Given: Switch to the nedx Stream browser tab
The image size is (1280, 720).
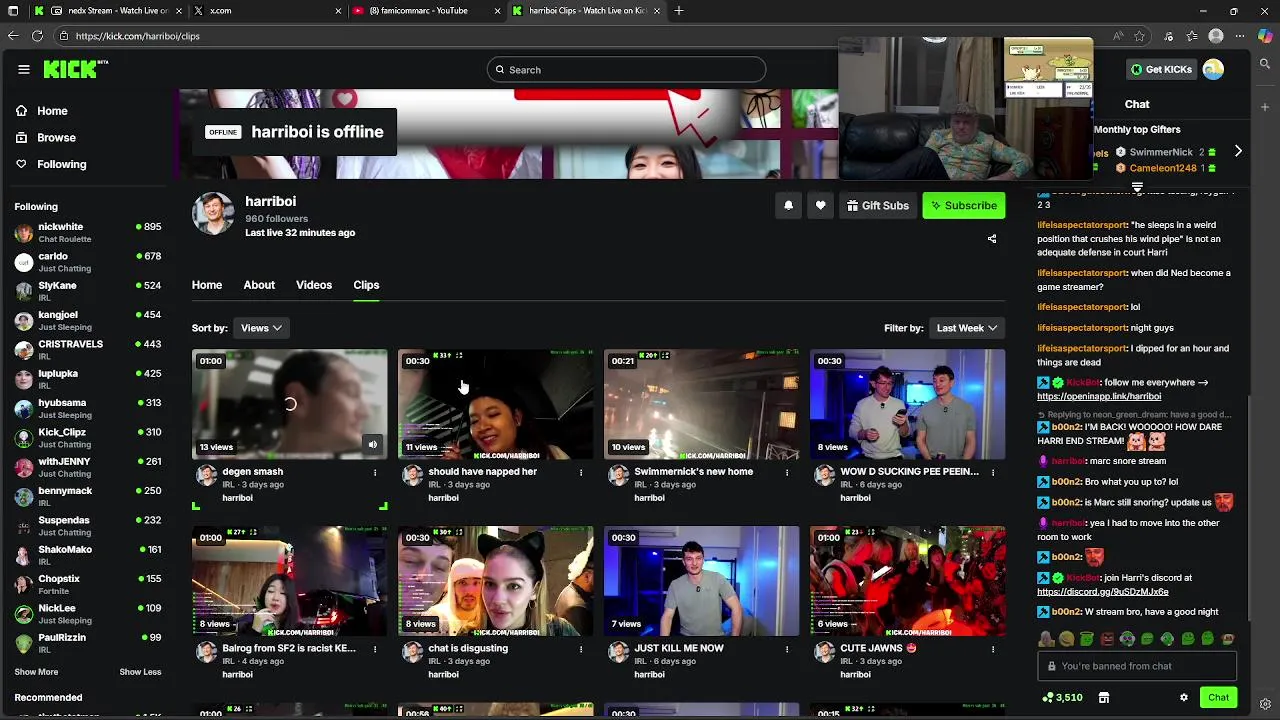Looking at the screenshot, I should [108, 11].
